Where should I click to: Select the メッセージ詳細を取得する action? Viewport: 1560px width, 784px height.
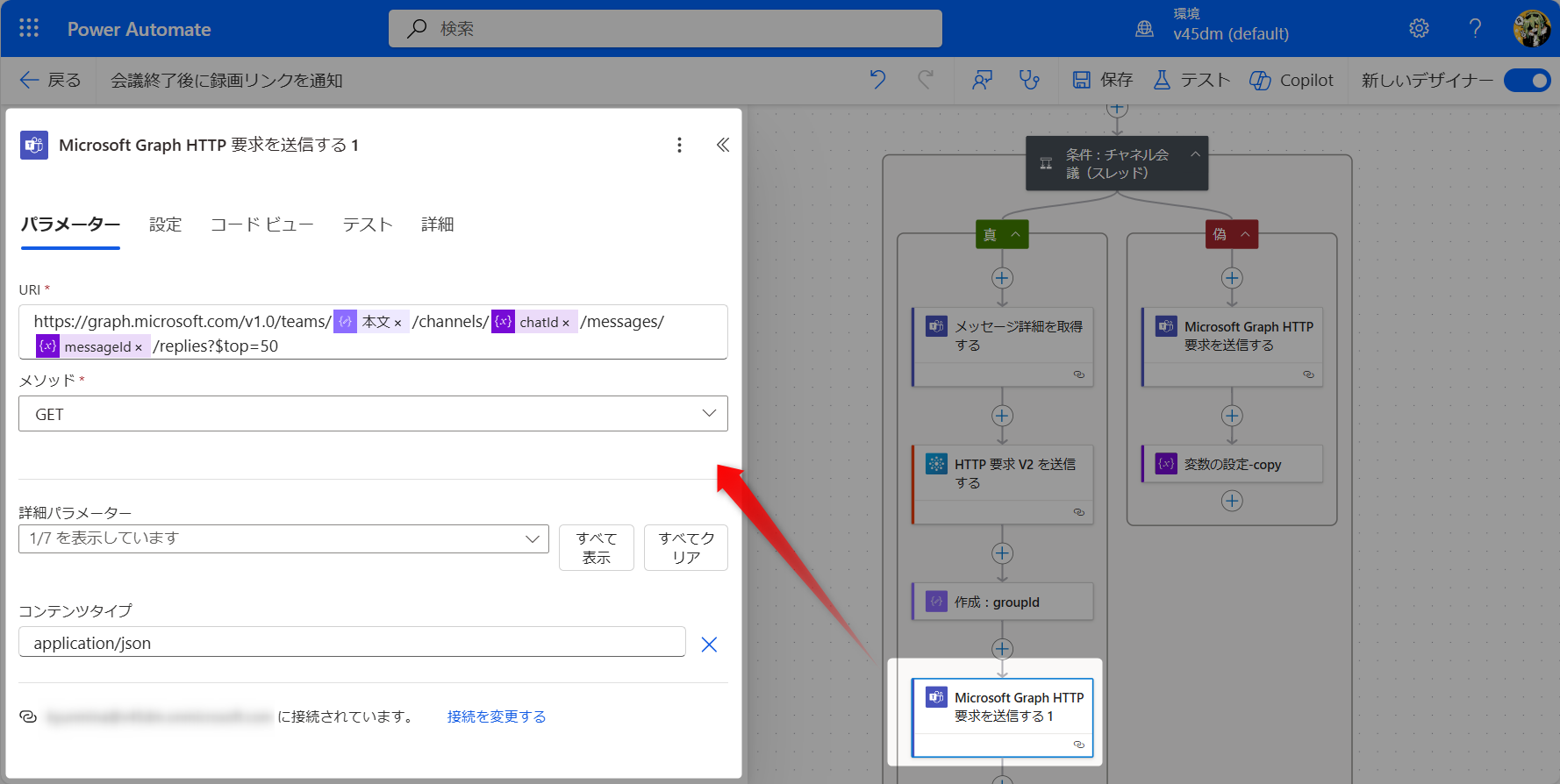click(x=1002, y=346)
